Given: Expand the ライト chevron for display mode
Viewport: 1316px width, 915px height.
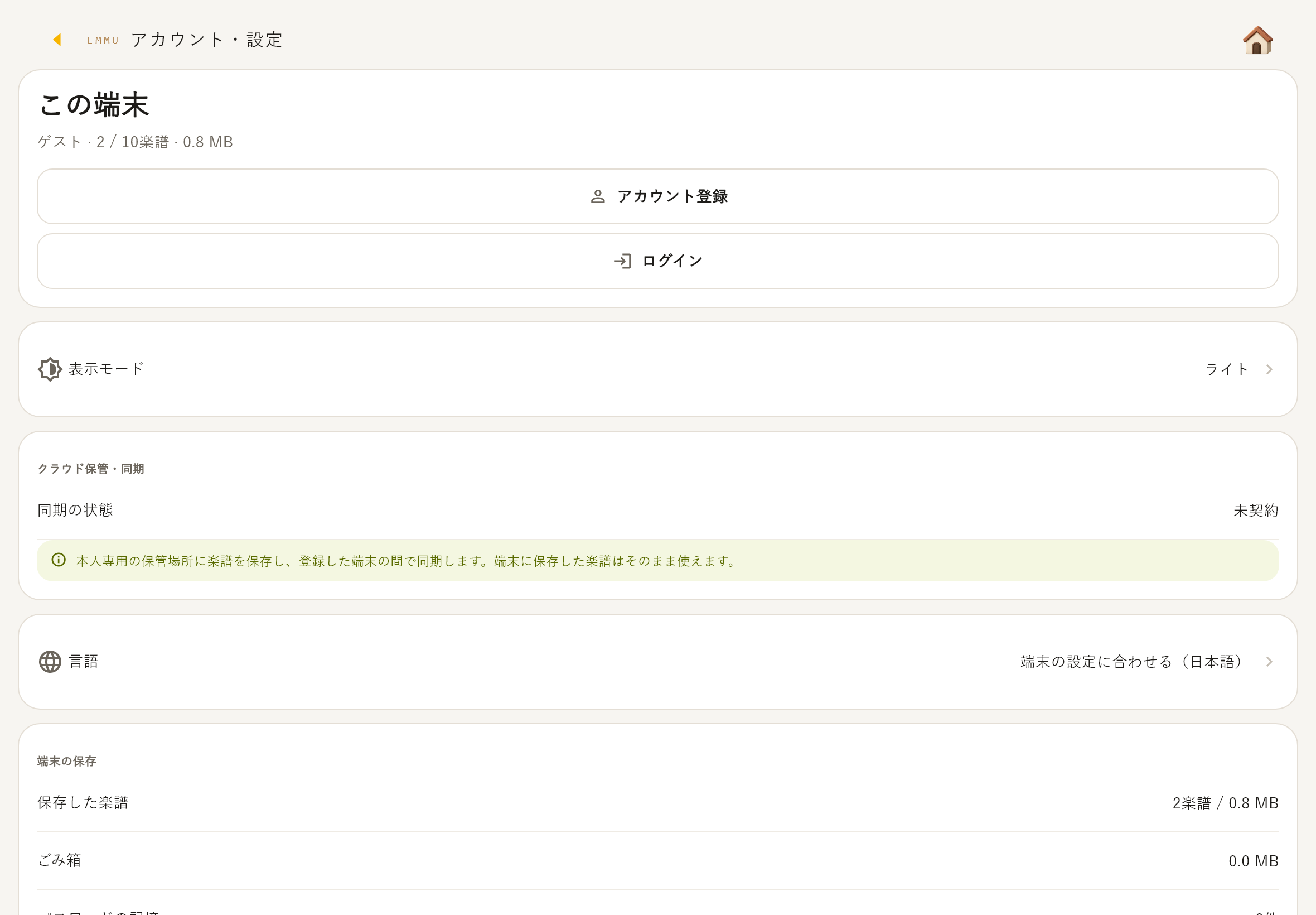Looking at the screenshot, I should click(x=1269, y=369).
